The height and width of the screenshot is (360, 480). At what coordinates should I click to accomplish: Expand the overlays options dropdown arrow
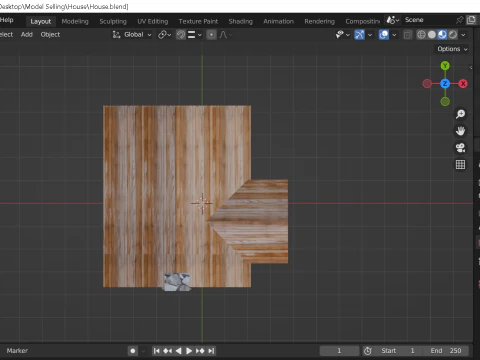click(394, 35)
